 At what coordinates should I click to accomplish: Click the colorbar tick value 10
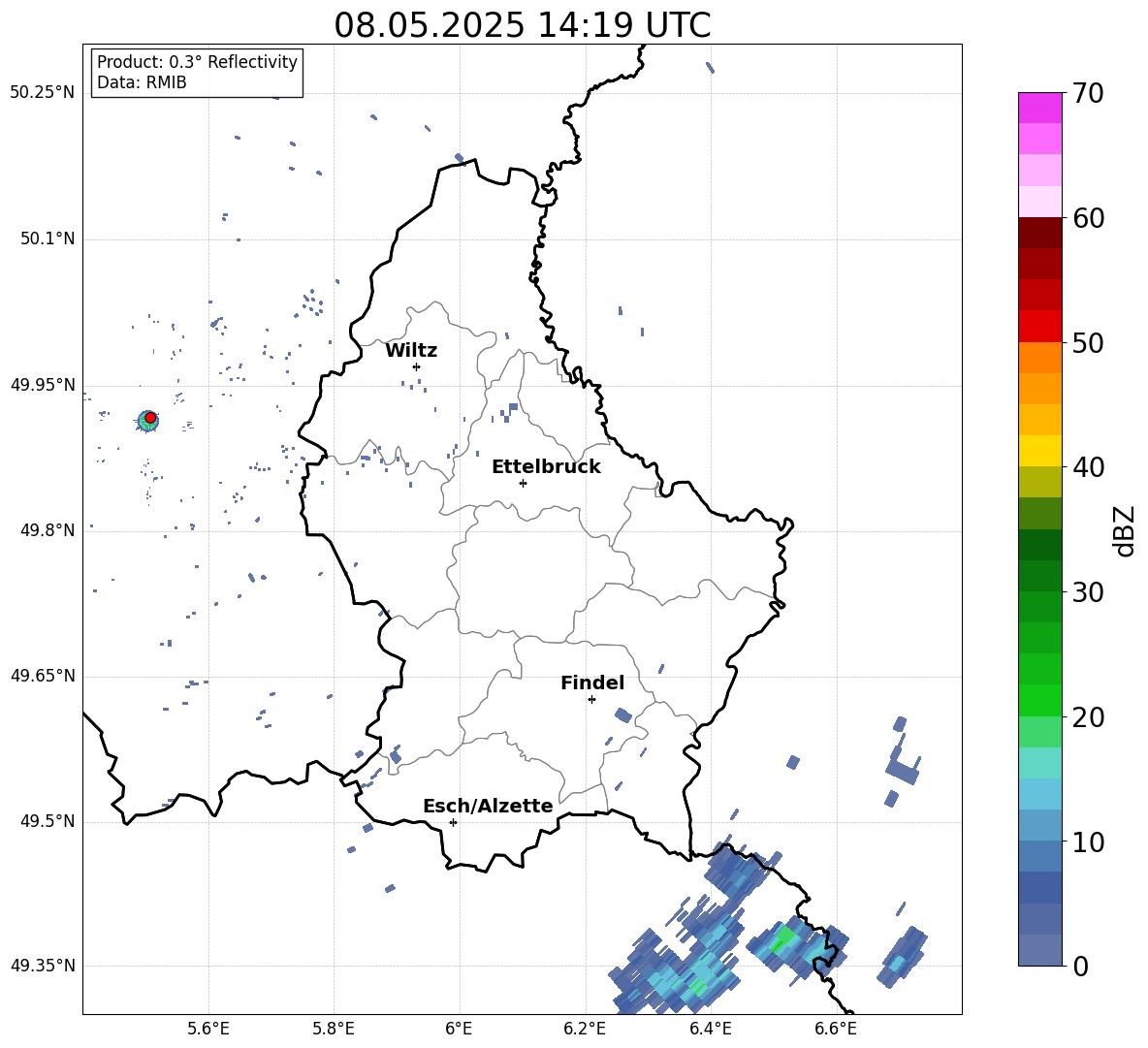[x=1088, y=842]
